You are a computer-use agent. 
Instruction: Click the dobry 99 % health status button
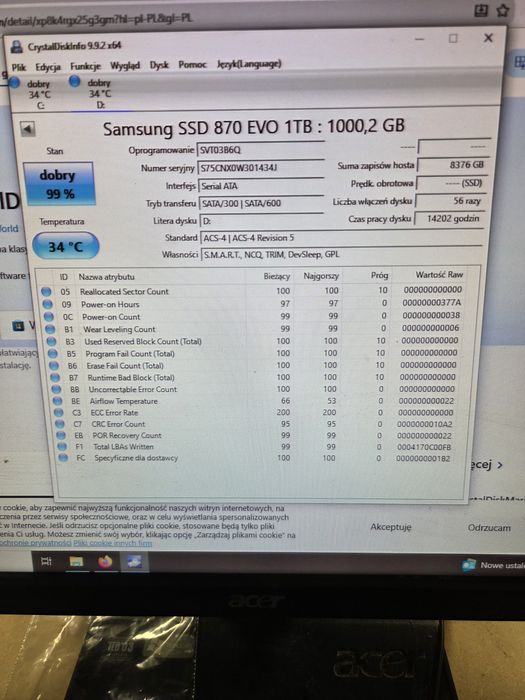tap(58, 184)
